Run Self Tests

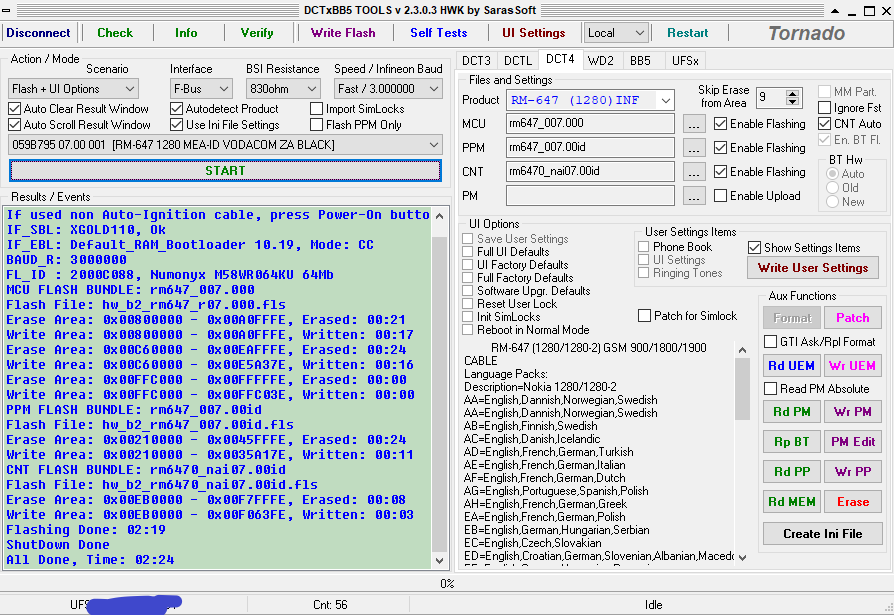tap(438, 33)
